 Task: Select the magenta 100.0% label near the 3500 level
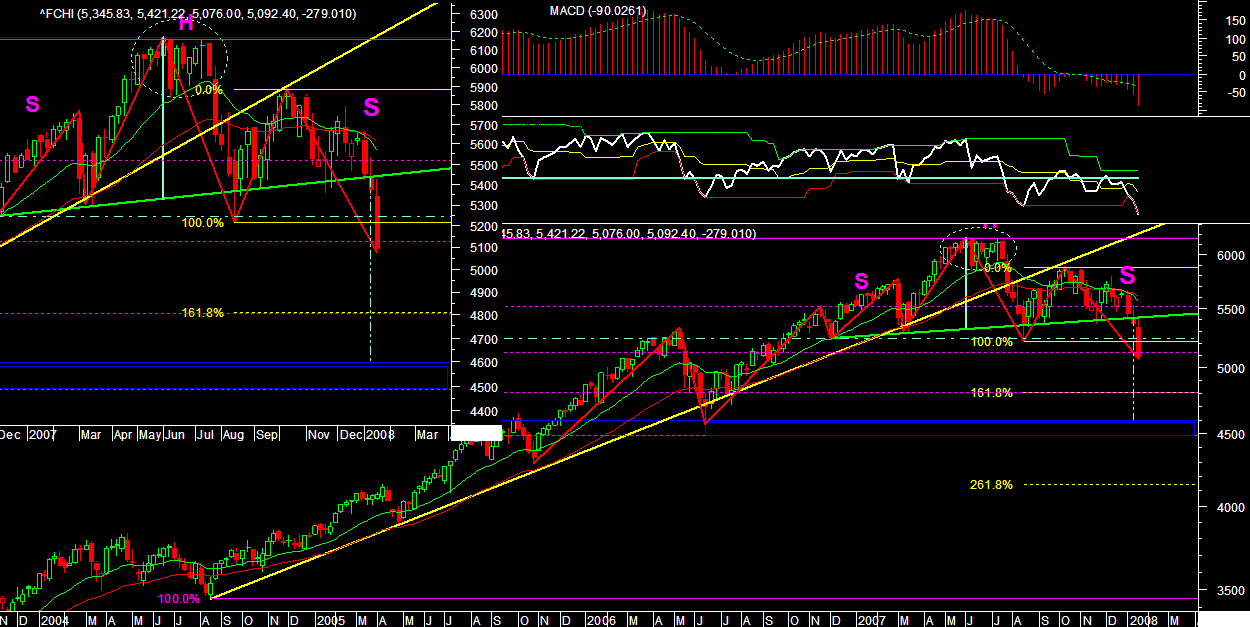(179, 599)
